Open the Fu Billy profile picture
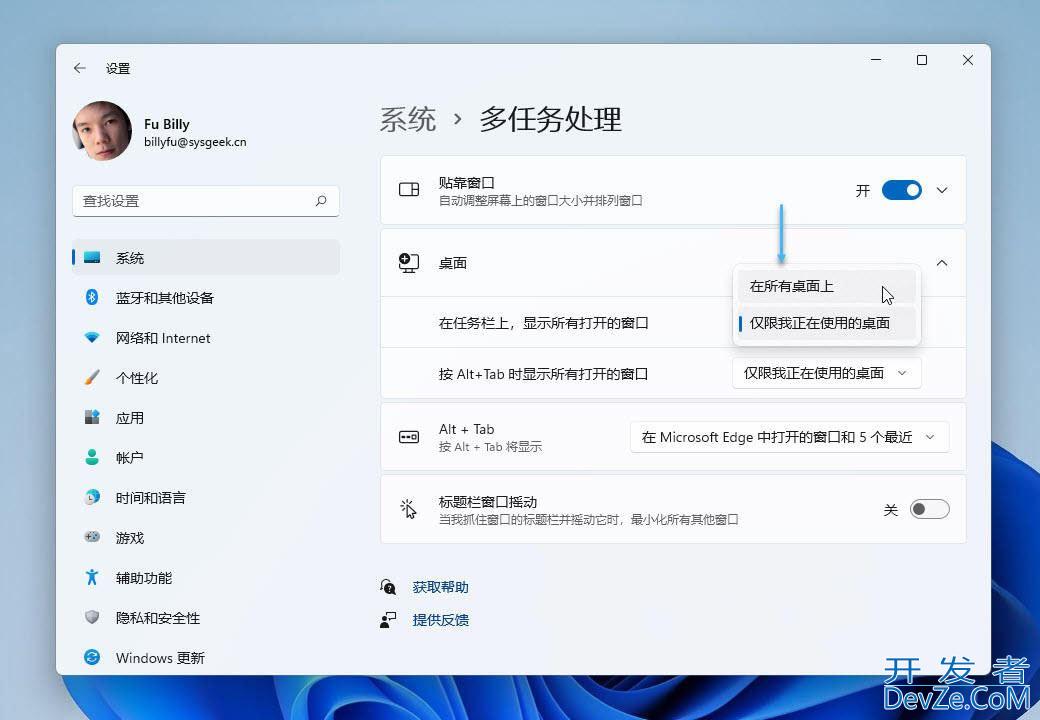 pos(102,131)
